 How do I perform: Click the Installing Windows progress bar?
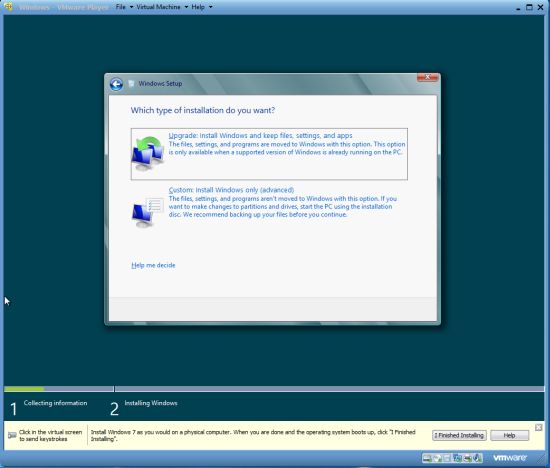tap(329, 389)
